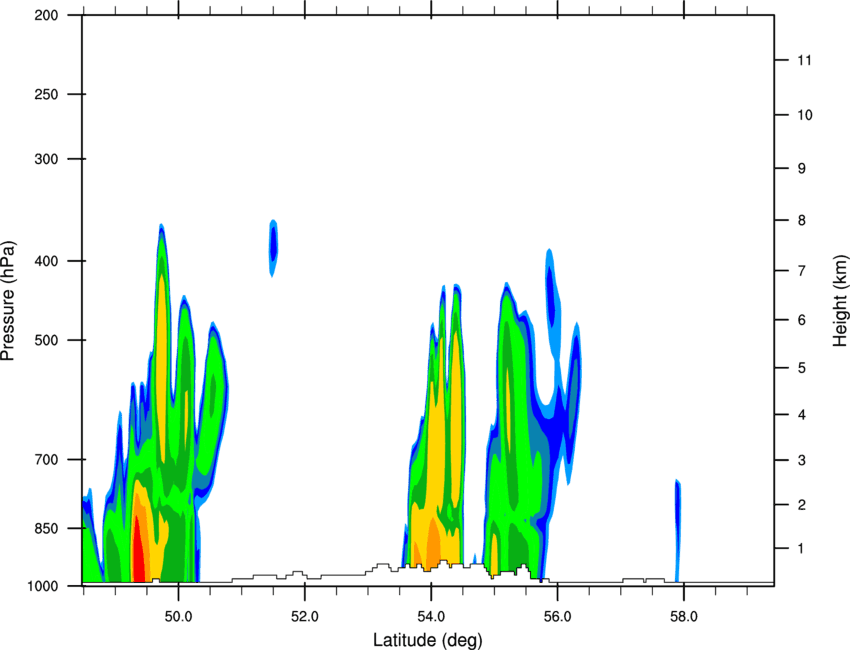Viewport: 850px width, 650px height.
Task: Click the 400 pressure tick label
Action: pyautogui.click(x=46, y=261)
